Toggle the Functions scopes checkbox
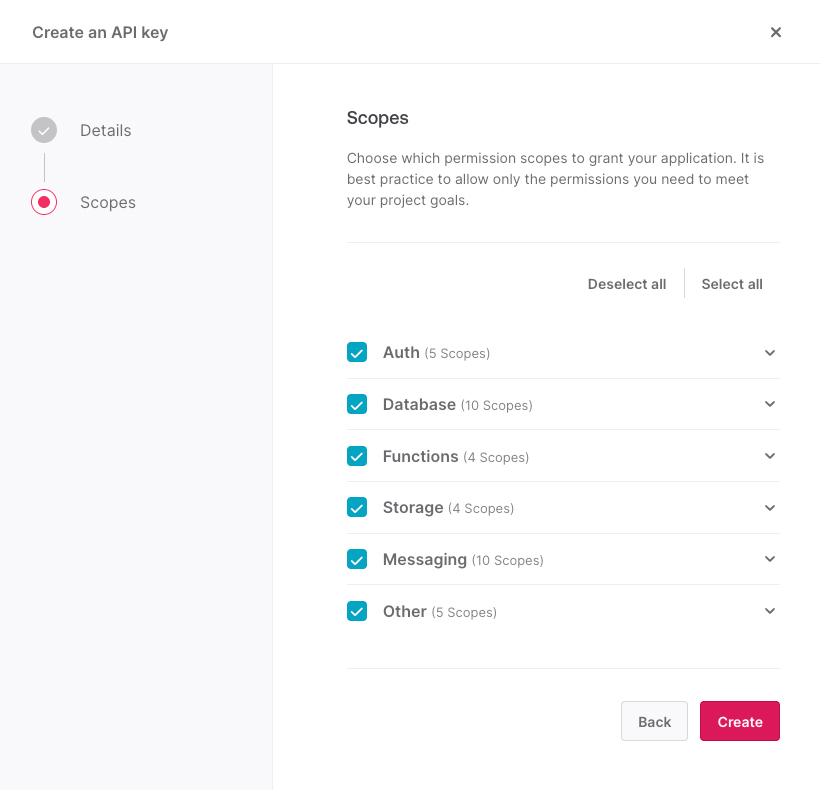 pyautogui.click(x=357, y=456)
